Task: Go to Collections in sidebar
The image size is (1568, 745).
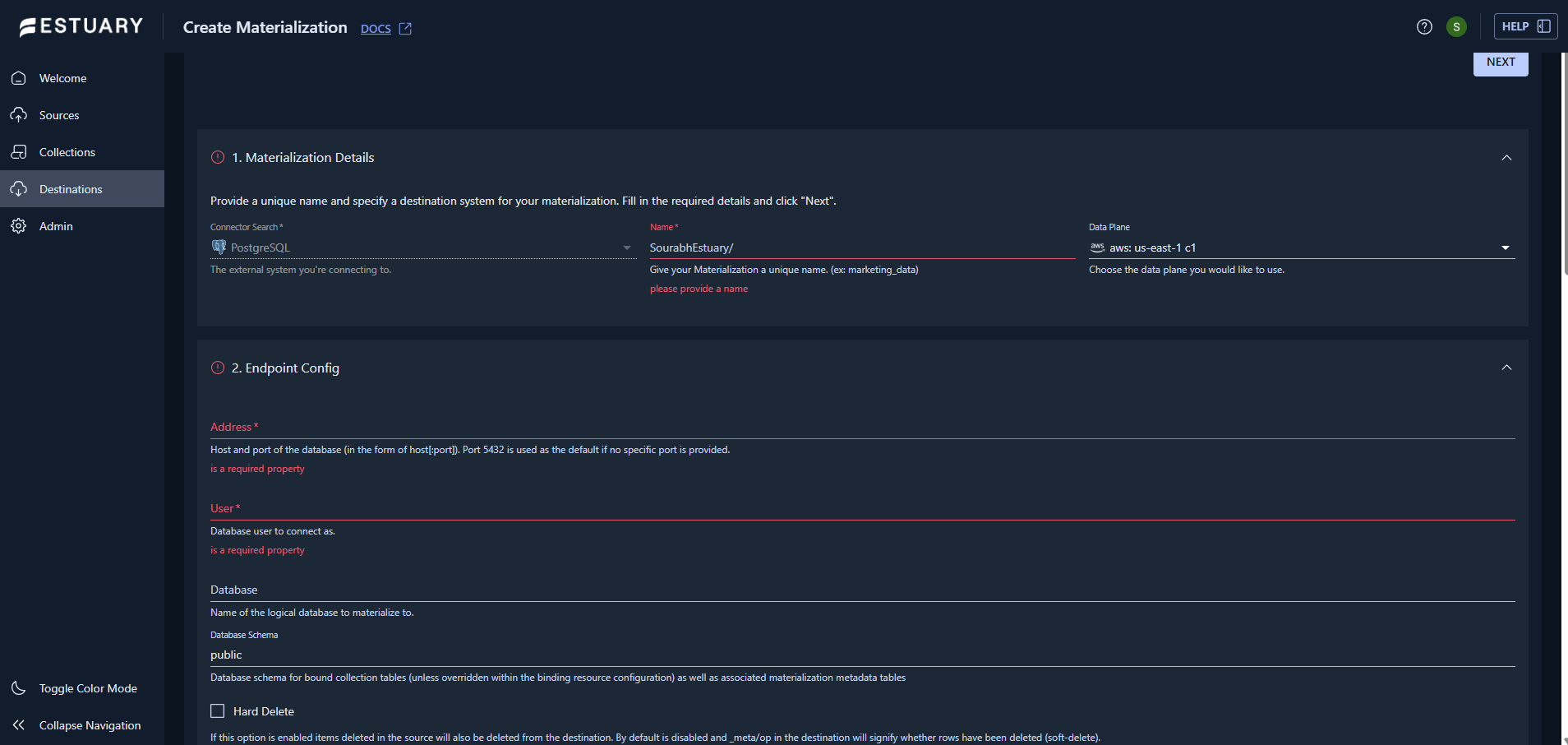Action: 67,152
